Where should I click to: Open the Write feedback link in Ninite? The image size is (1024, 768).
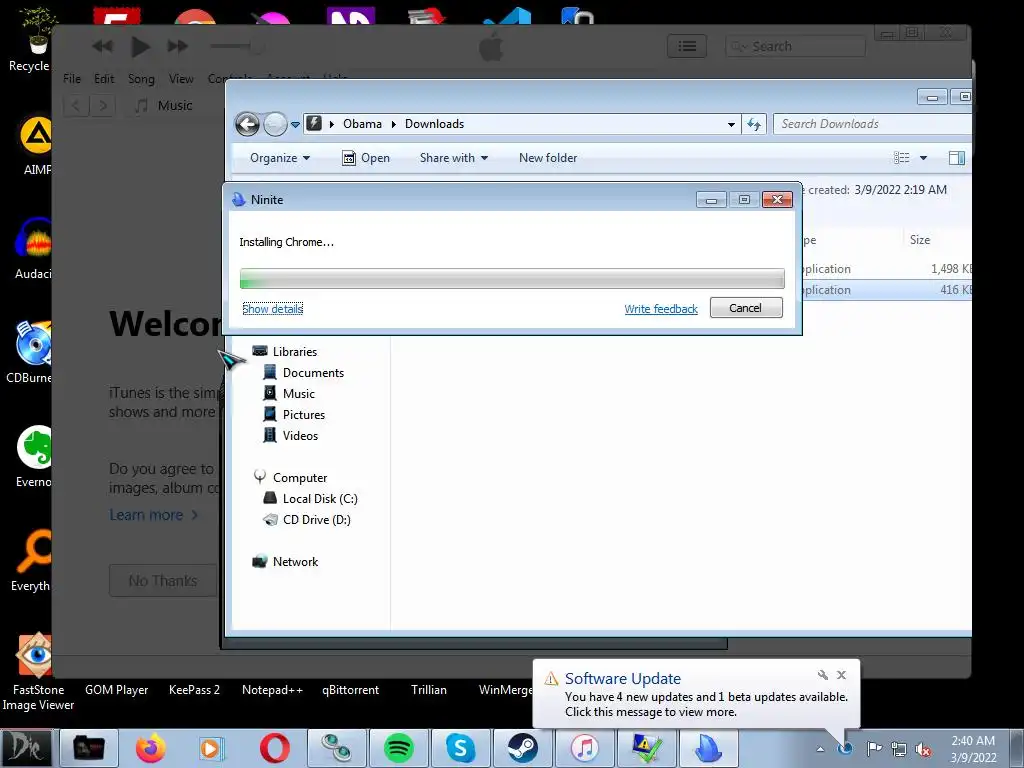click(661, 309)
